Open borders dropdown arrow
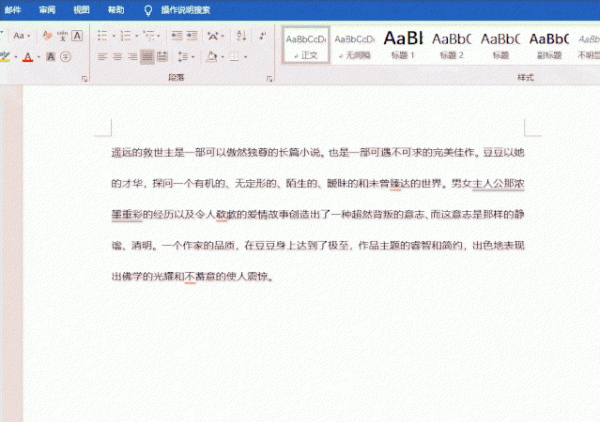 coord(245,57)
